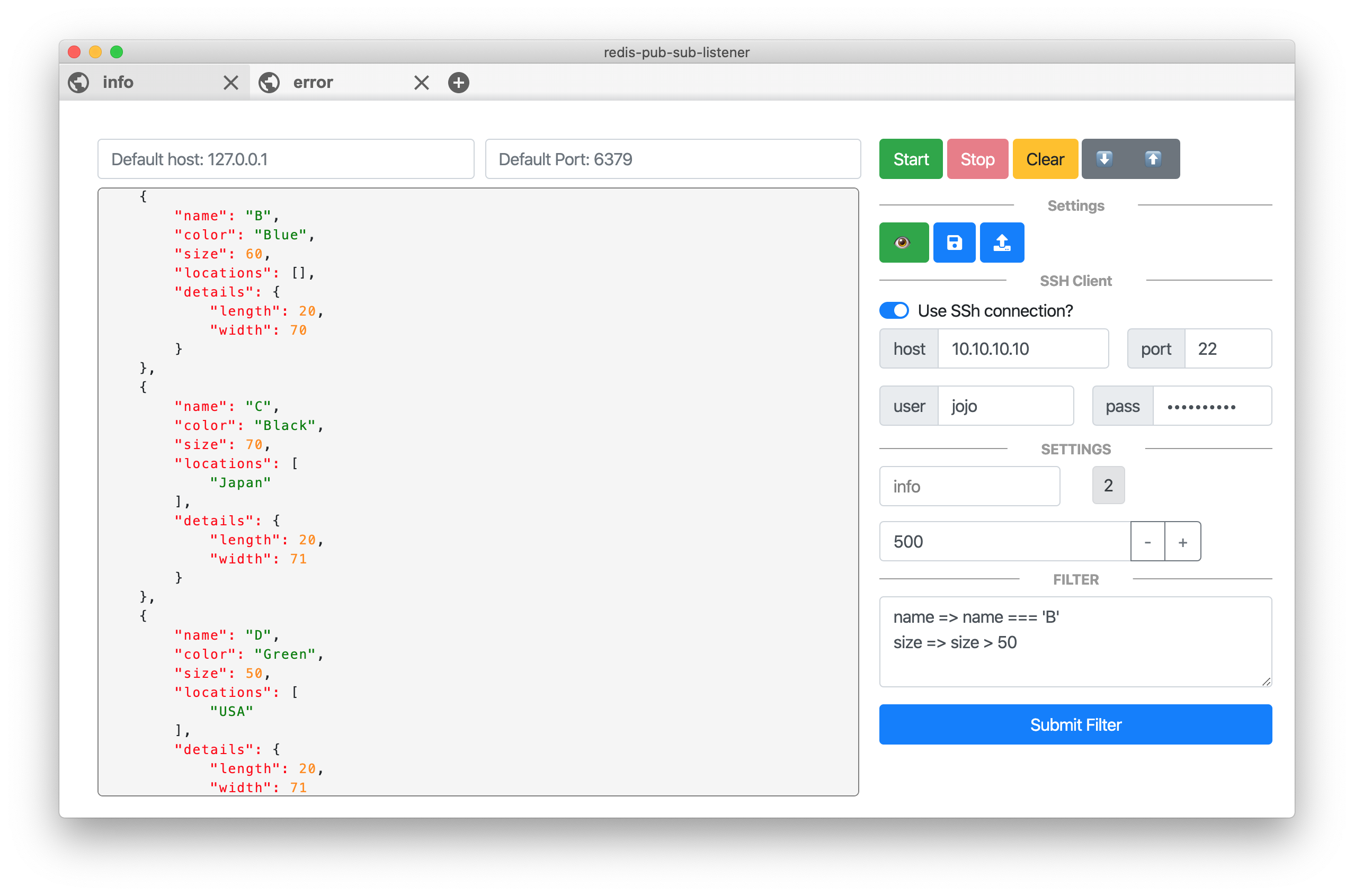Close the error tab

[x=421, y=83]
